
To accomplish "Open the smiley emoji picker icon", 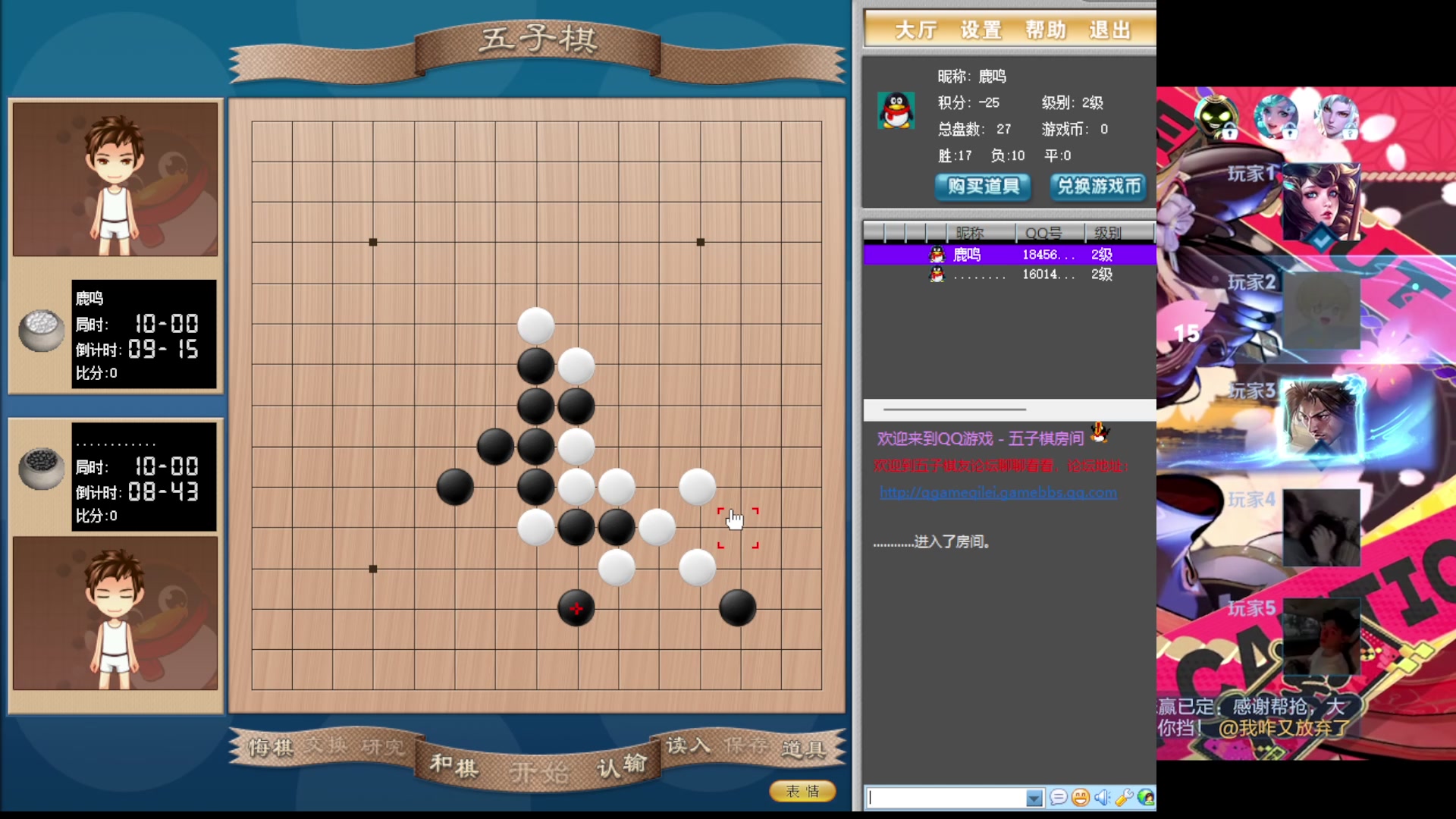I will tap(1081, 798).
